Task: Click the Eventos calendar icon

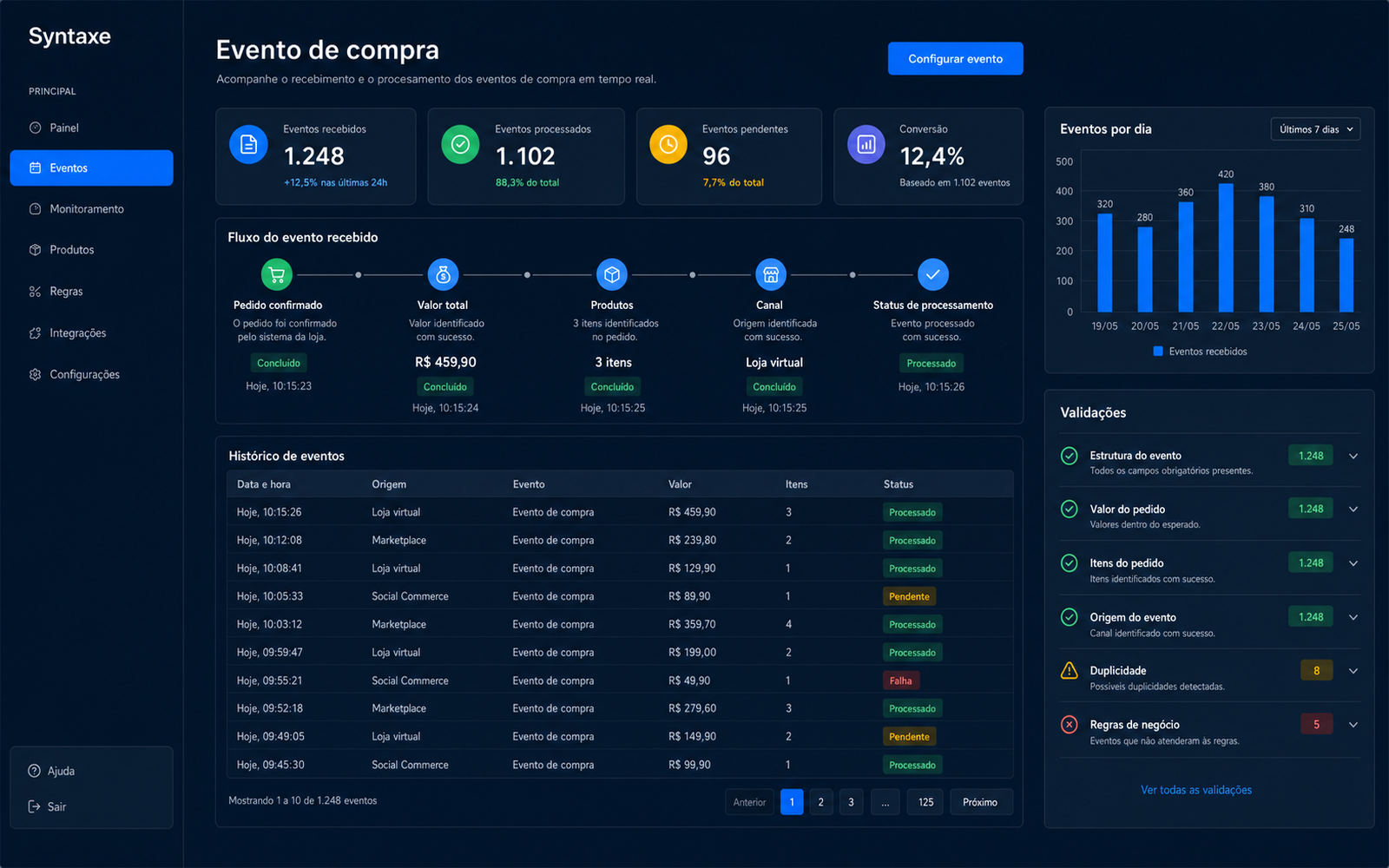Action: pyautogui.click(x=35, y=168)
